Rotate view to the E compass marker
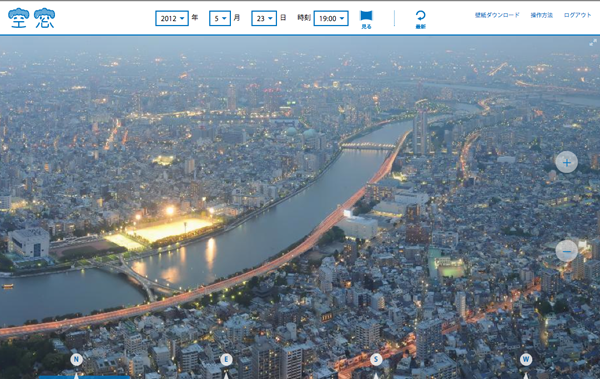This screenshot has height=379, width=600. click(226, 359)
